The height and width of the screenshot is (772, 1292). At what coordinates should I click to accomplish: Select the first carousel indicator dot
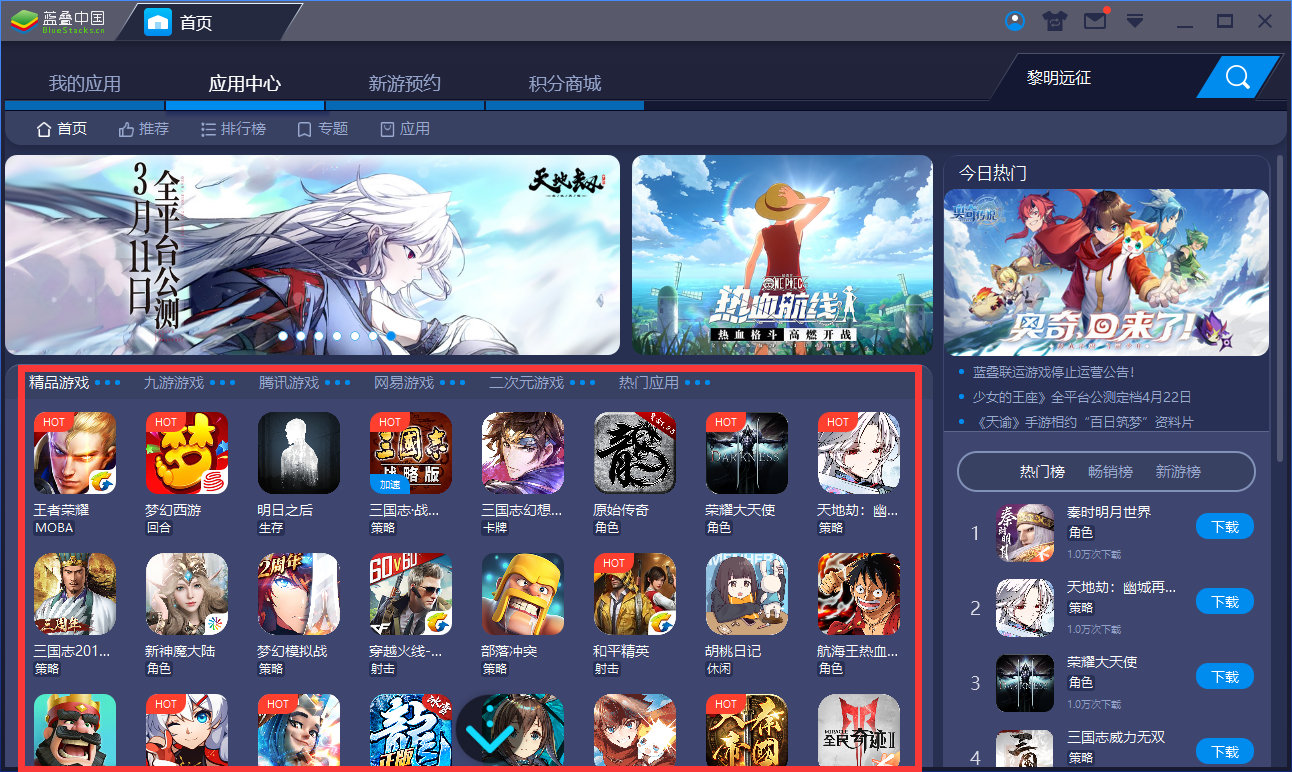click(x=283, y=336)
